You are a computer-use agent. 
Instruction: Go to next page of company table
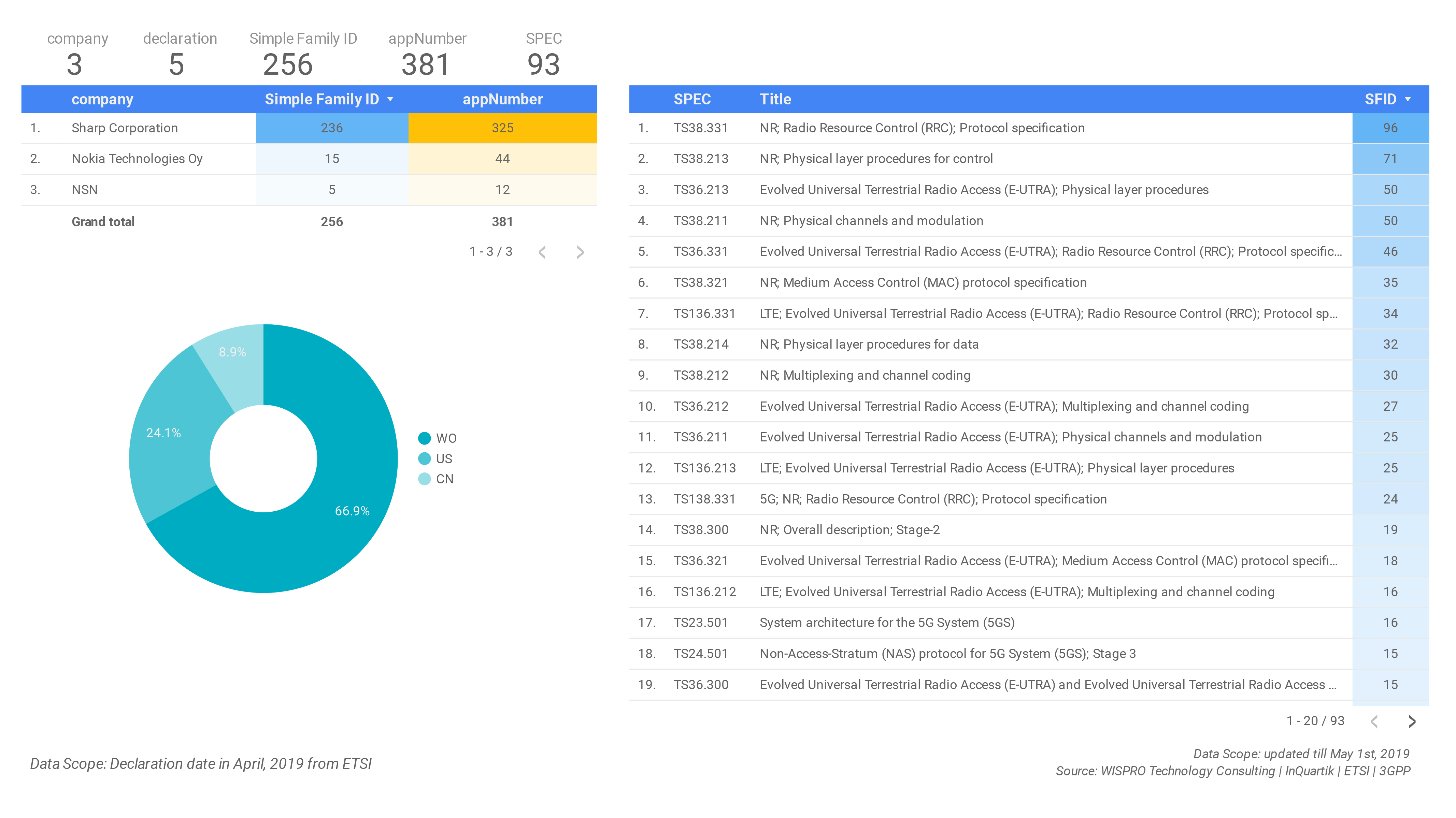(580, 252)
